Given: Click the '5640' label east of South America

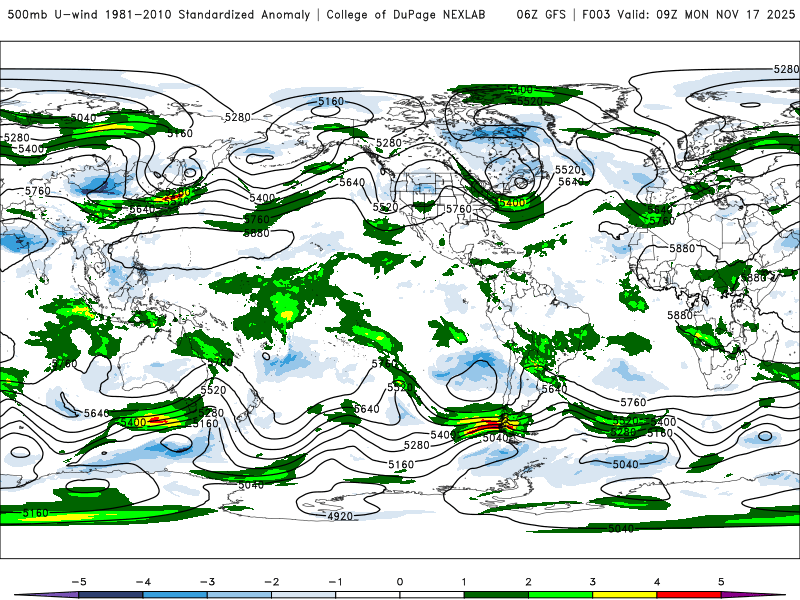Looking at the screenshot, I should tap(555, 389).
